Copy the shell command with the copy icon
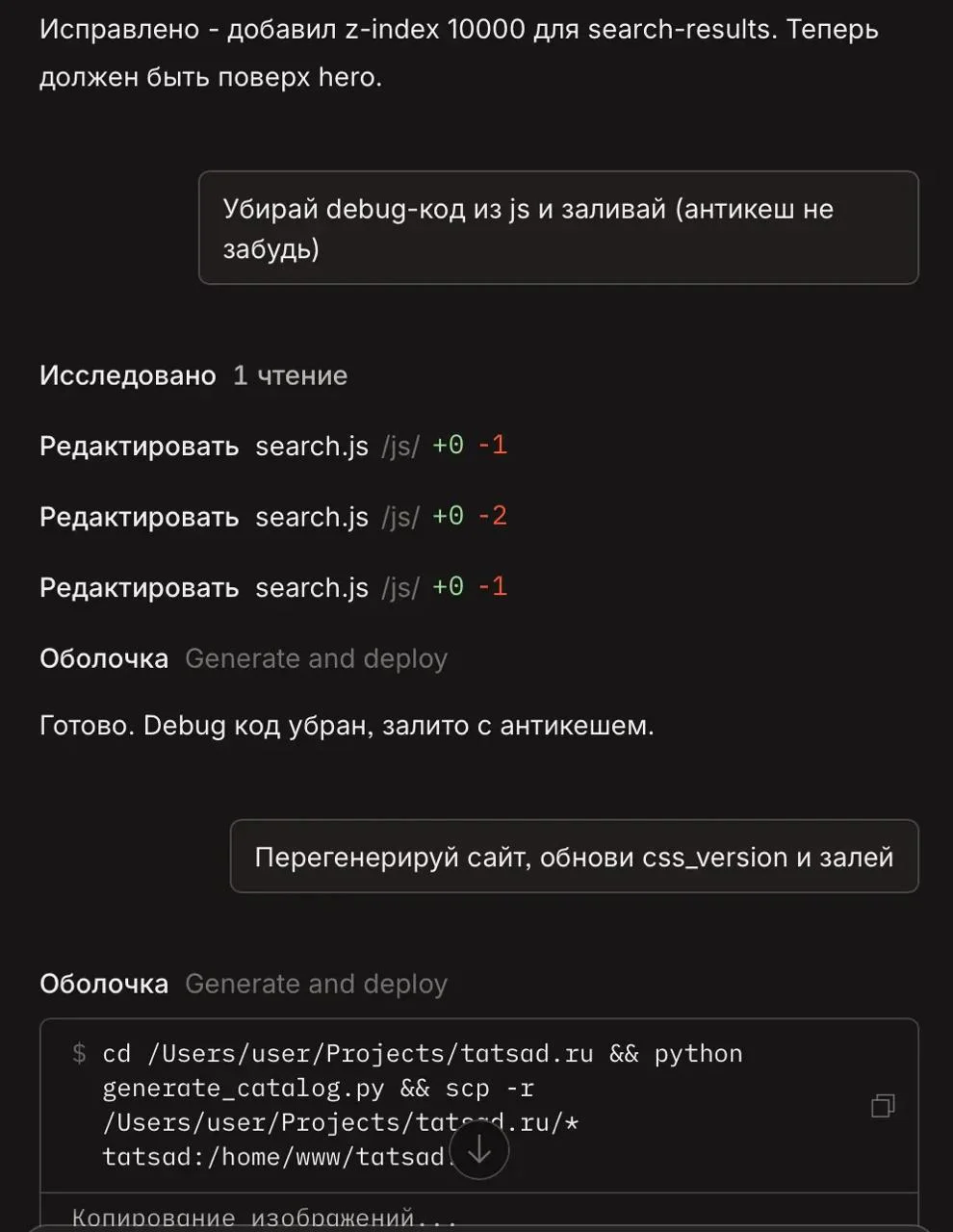 click(x=883, y=1106)
